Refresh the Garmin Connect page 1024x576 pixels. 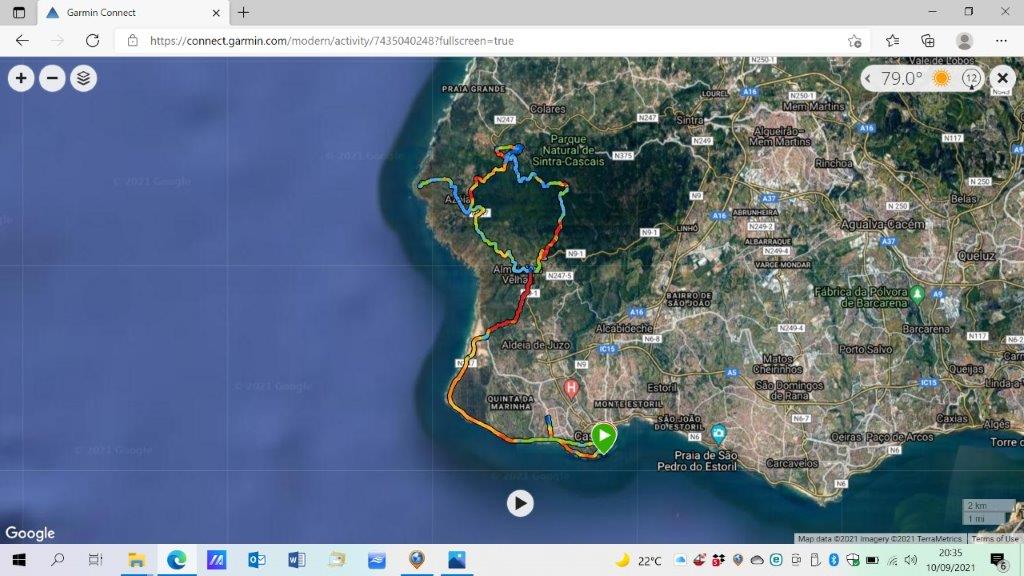click(92, 40)
